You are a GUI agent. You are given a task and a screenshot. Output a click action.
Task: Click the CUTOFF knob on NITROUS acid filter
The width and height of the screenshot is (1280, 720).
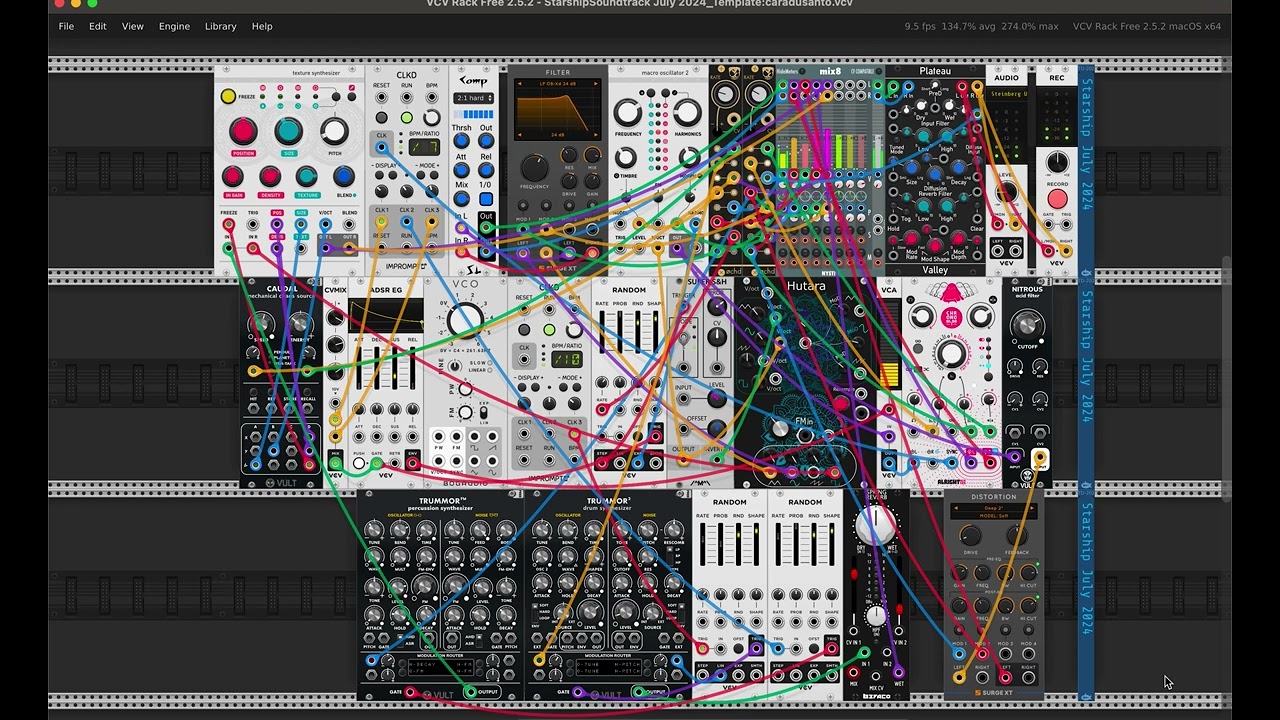(1027, 324)
